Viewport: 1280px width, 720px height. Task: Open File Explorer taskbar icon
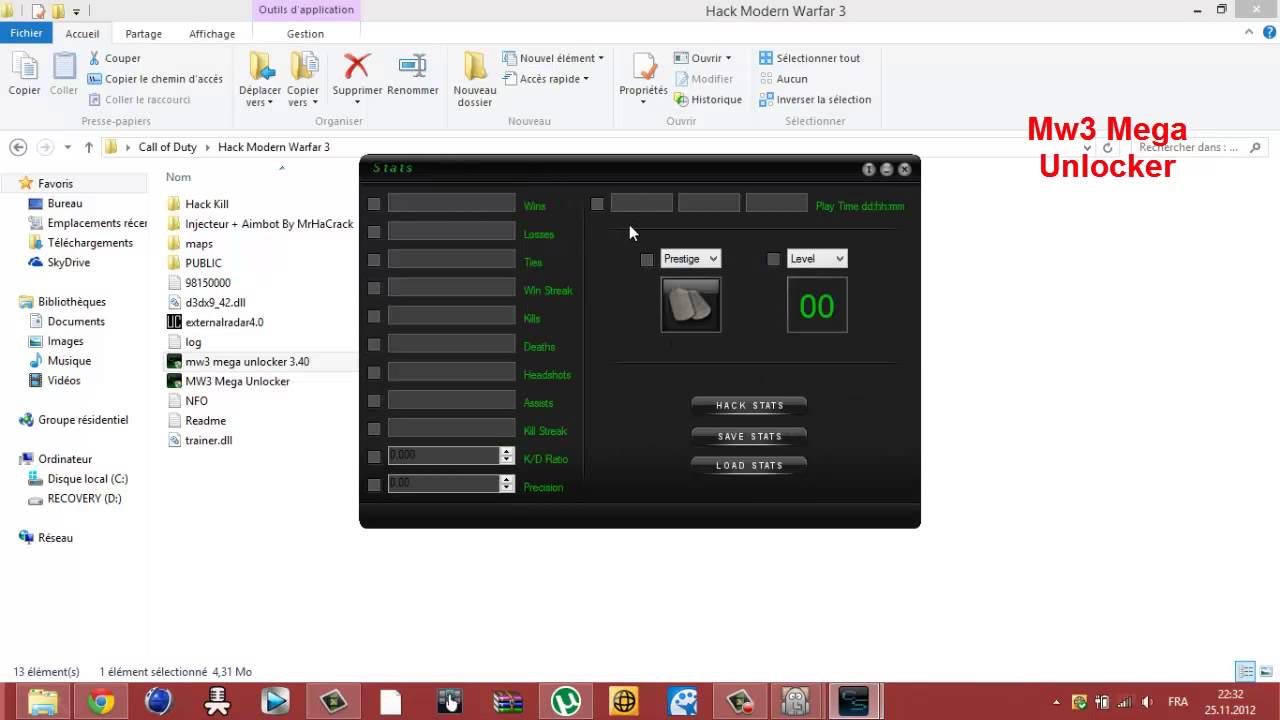coord(42,702)
